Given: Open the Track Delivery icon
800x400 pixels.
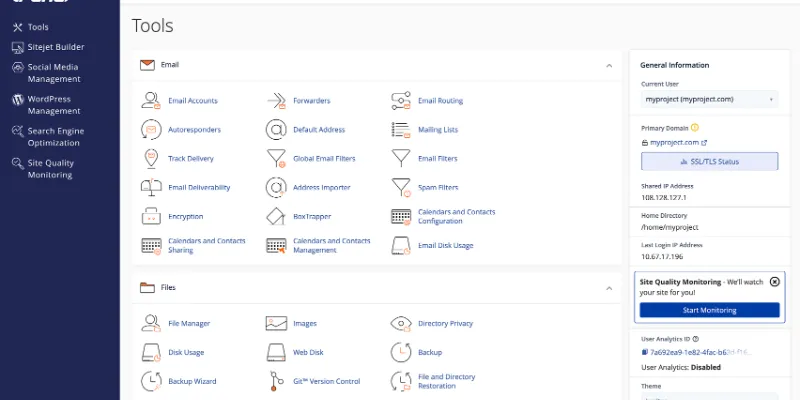Looking at the screenshot, I should click(151, 158).
